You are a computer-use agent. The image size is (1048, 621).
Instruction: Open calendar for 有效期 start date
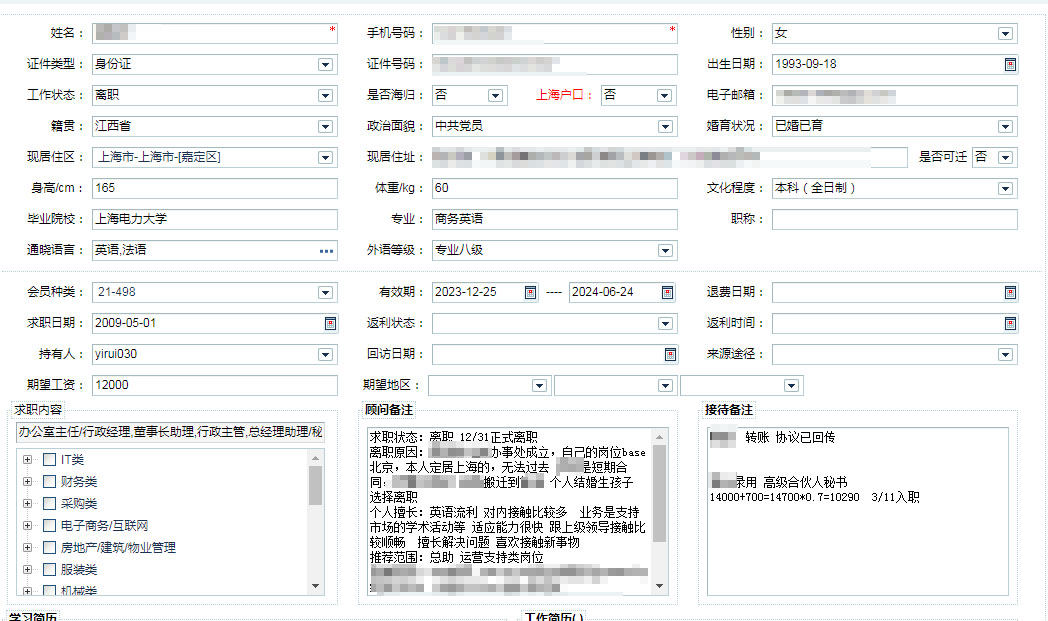(530, 292)
